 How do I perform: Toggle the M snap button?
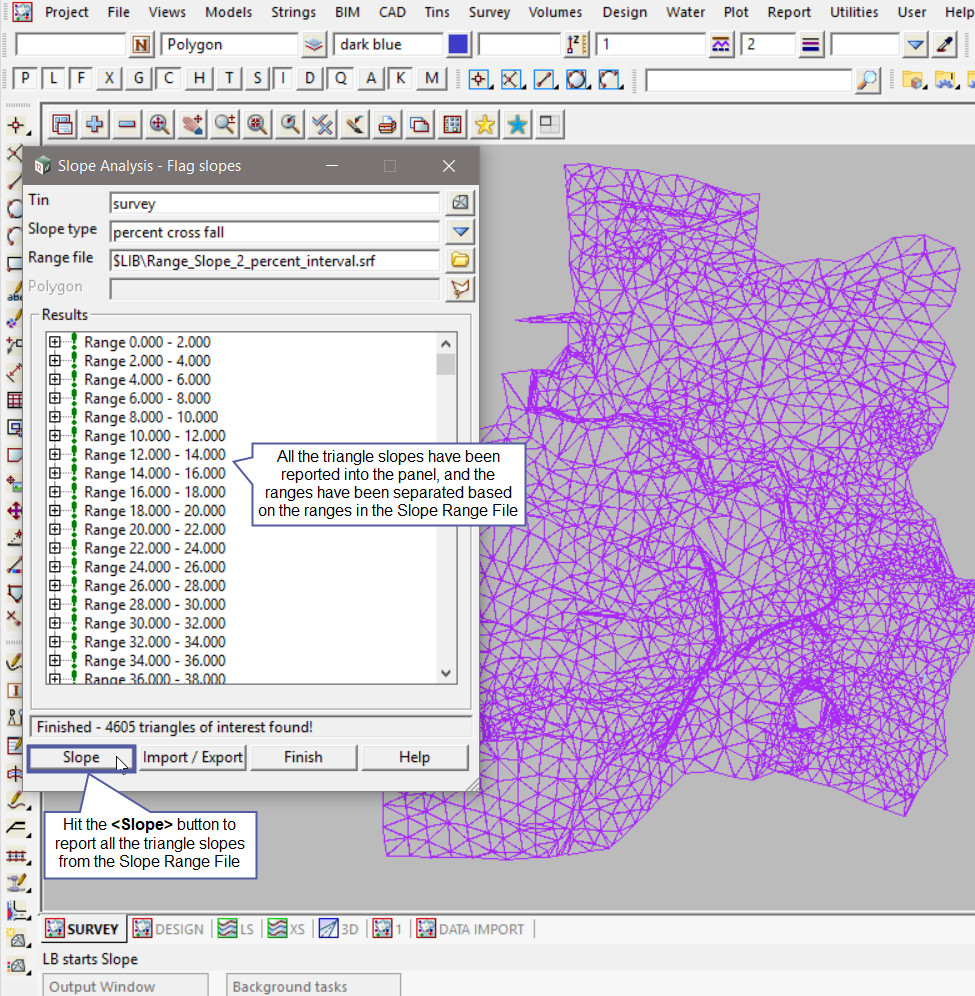[431, 79]
